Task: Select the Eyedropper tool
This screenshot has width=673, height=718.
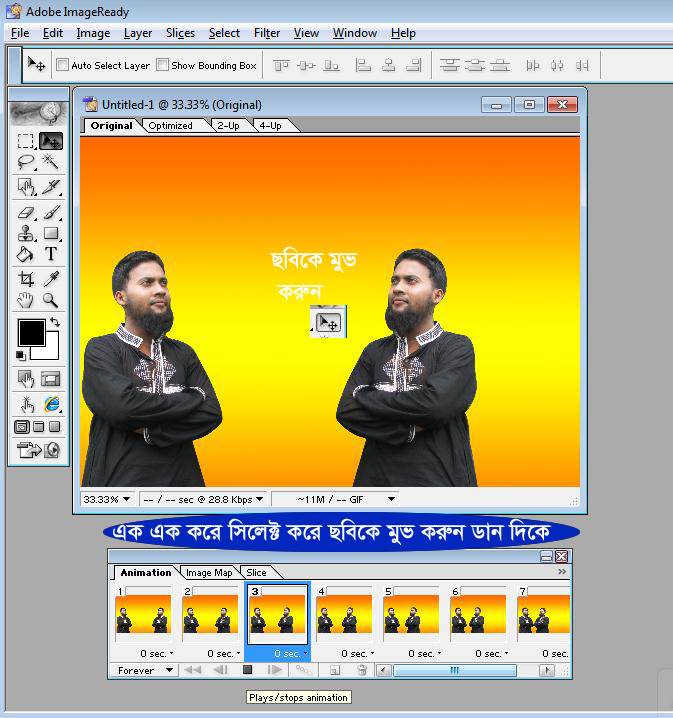Action: tap(51, 278)
